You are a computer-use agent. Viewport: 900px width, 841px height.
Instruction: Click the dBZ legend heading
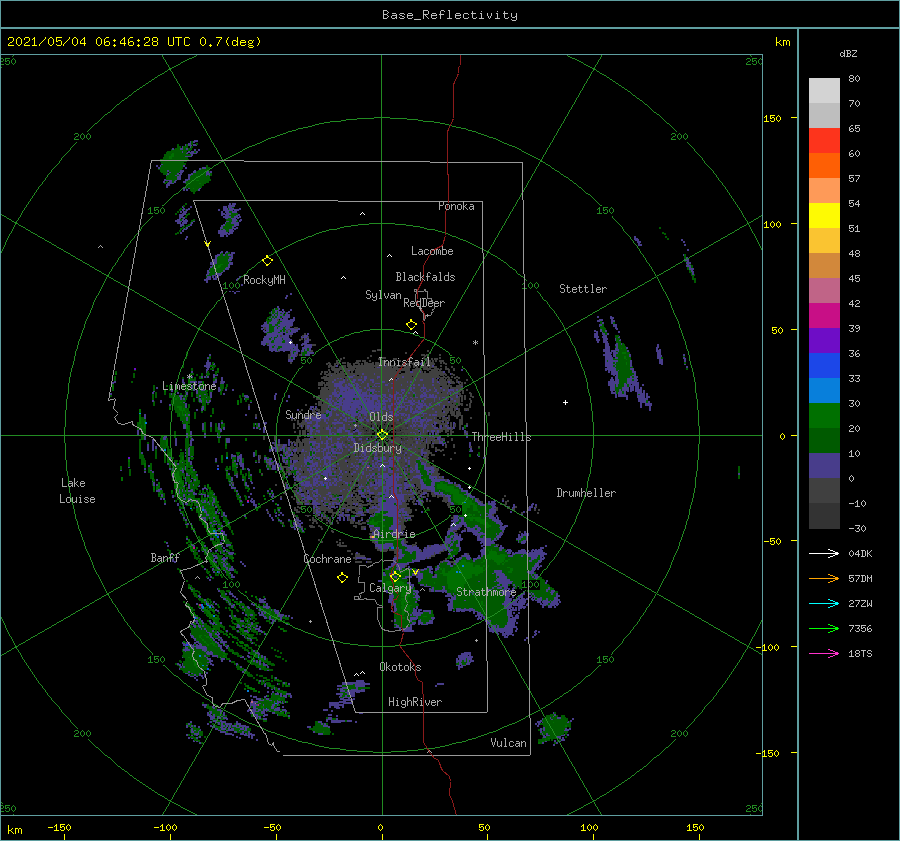(848, 53)
